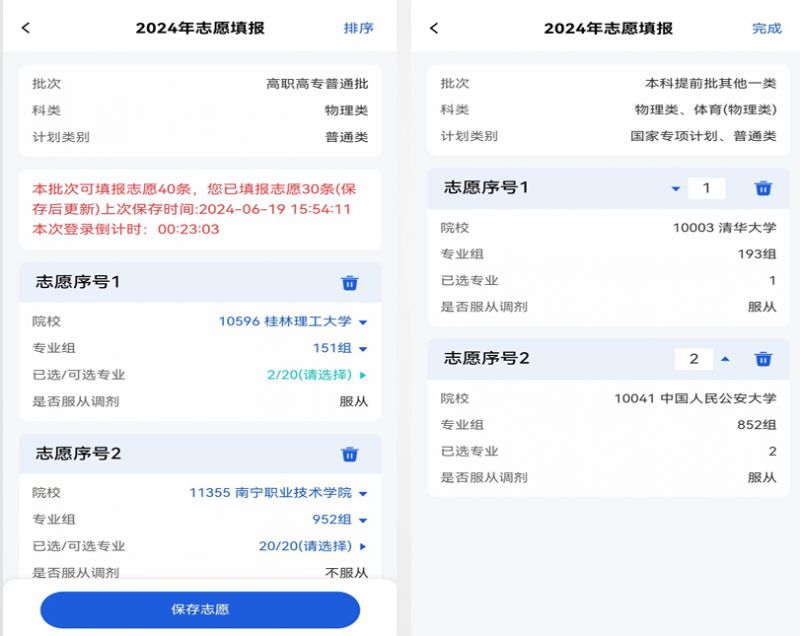The height and width of the screenshot is (636, 800).
Task: Move 志愿序号2 up with arrow
Action: [x=725, y=359]
